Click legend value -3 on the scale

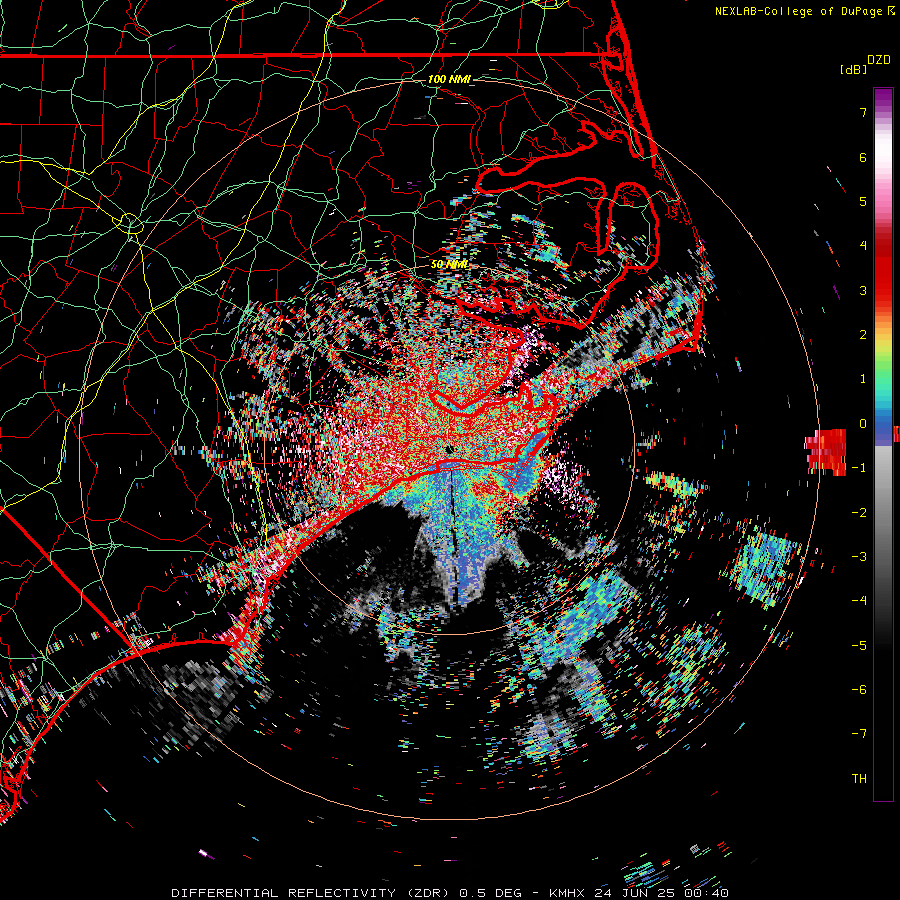[x=859, y=557]
